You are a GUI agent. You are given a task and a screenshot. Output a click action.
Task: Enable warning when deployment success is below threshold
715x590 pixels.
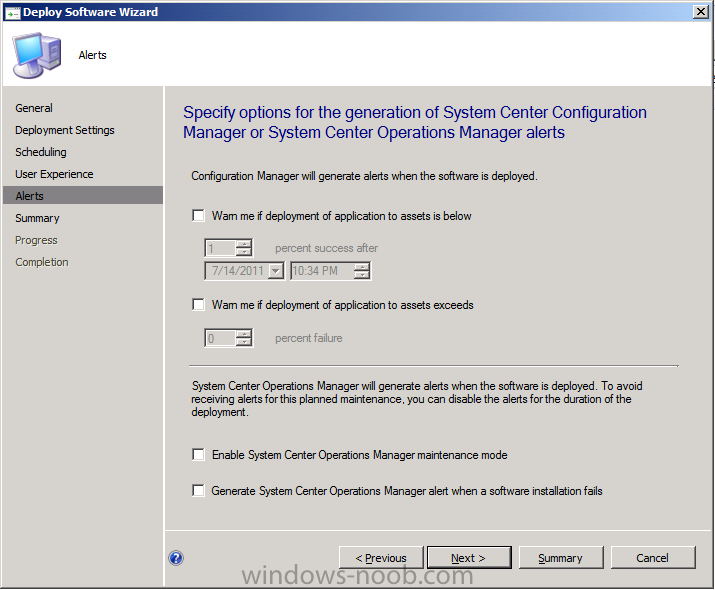pyautogui.click(x=198, y=215)
